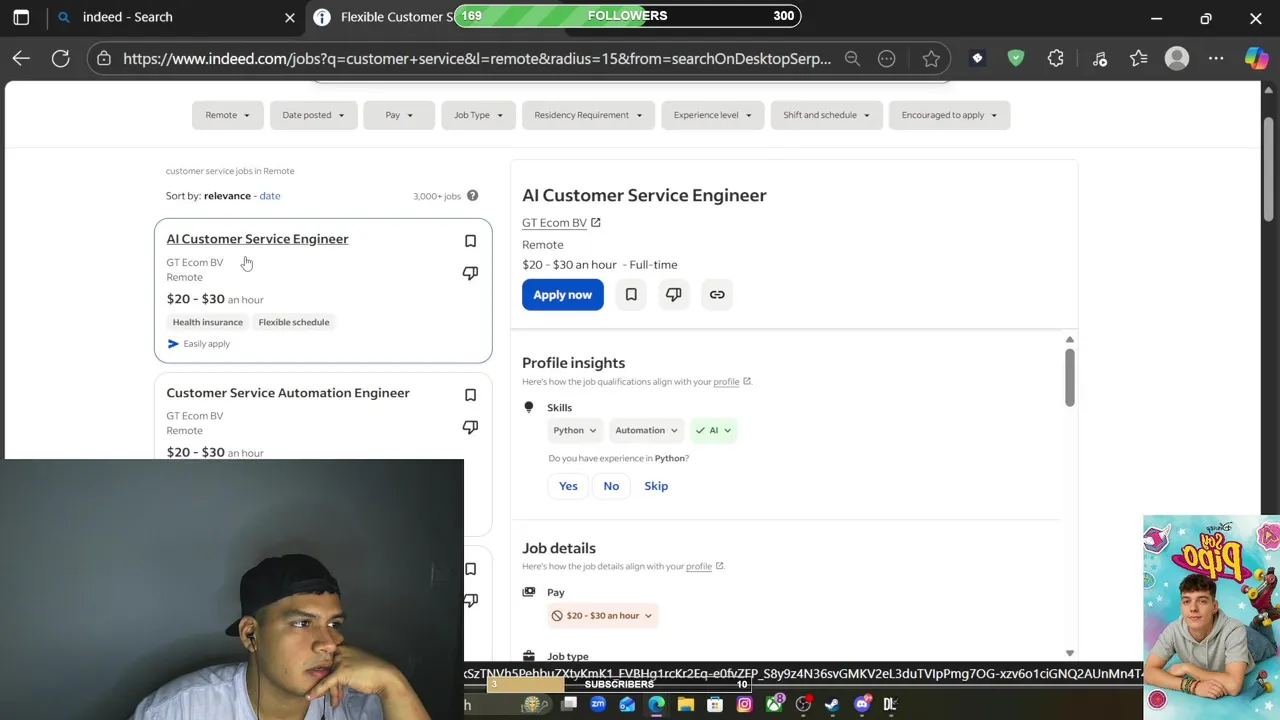Open Edge tab actions menu icon
The image size is (1280, 720).
[x=21, y=17]
